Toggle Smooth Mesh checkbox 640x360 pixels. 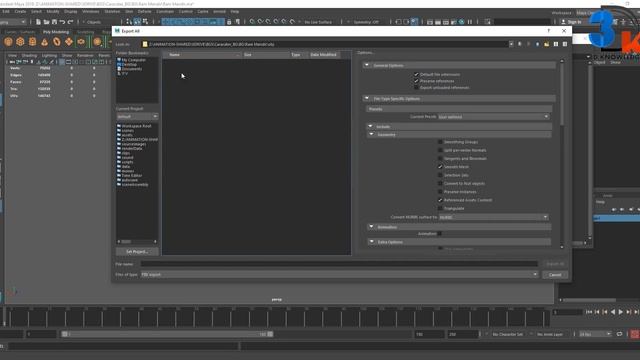(440, 167)
